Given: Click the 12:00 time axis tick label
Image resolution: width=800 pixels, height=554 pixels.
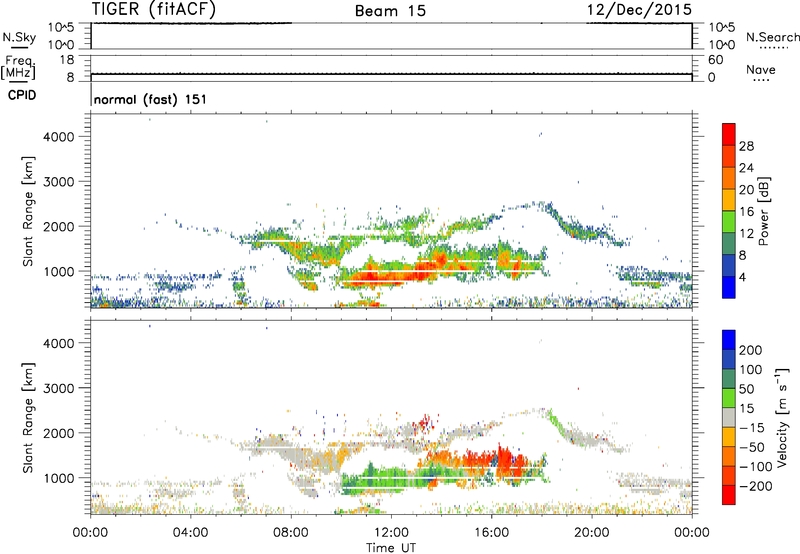Looking at the screenshot, I should pos(391,533).
